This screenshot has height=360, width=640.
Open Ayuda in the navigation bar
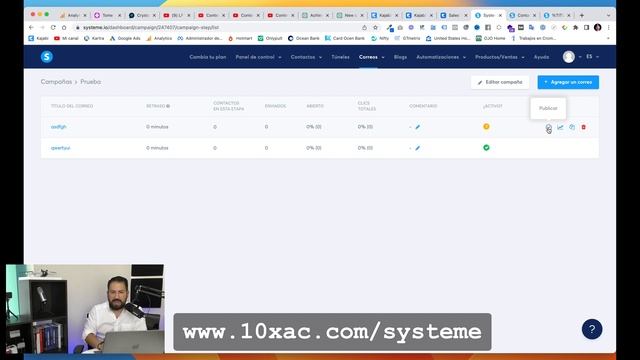[541, 57]
